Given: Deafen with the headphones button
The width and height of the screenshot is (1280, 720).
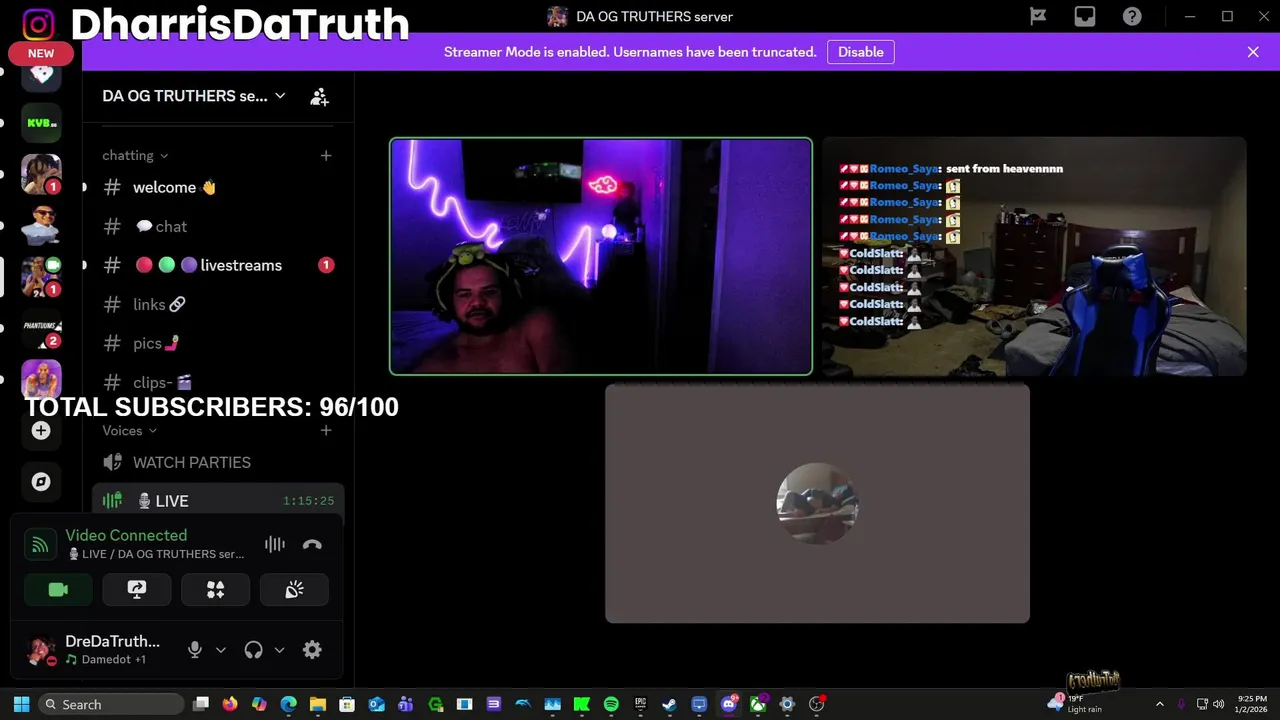Looking at the screenshot, I should click(253, 650).
